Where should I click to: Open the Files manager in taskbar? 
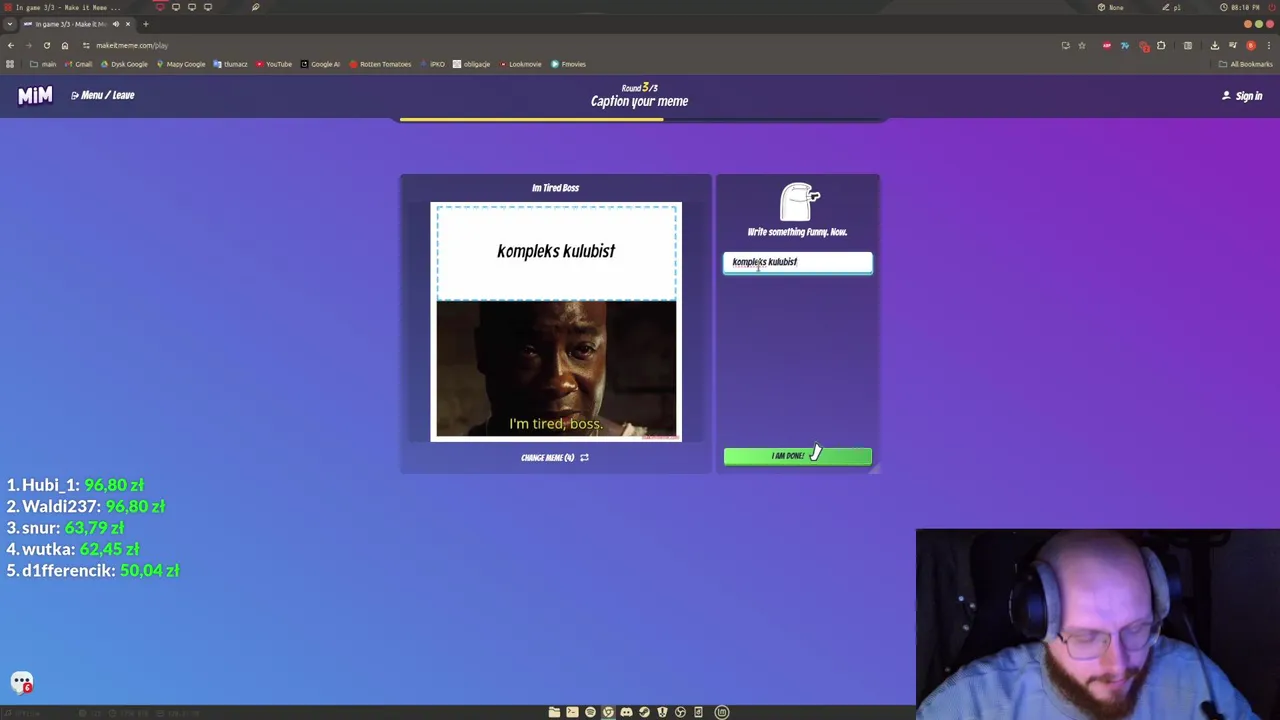[x=554, y=712]
